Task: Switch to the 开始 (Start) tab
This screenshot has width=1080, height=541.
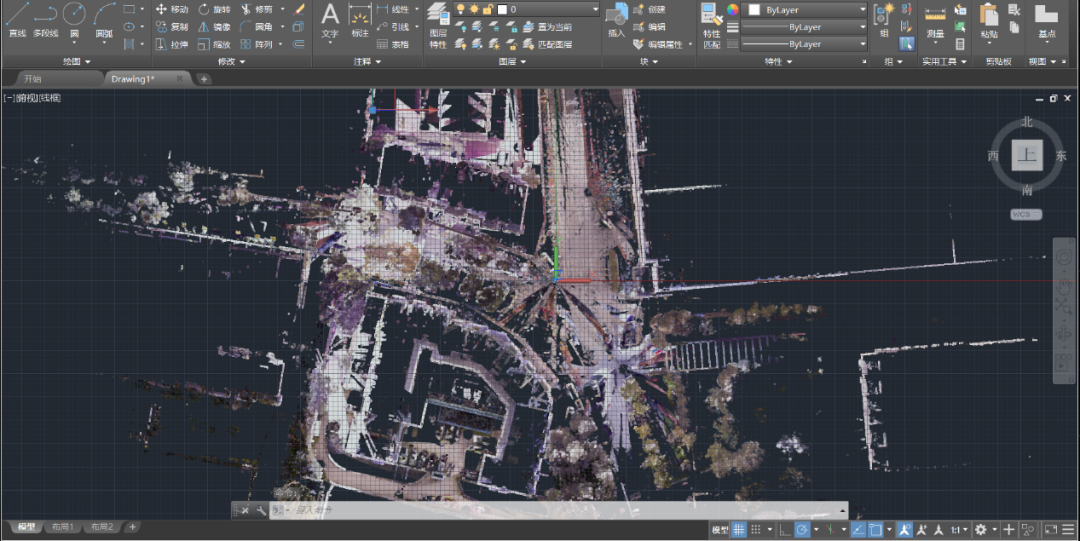Action: pos(32,79)
